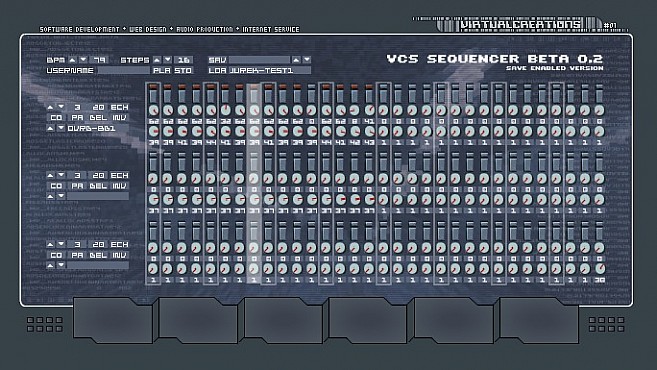This screenshot has width=657, height=370.
Task: Click INV on the DVRG-BB1 track
Action: pos(119,118)
